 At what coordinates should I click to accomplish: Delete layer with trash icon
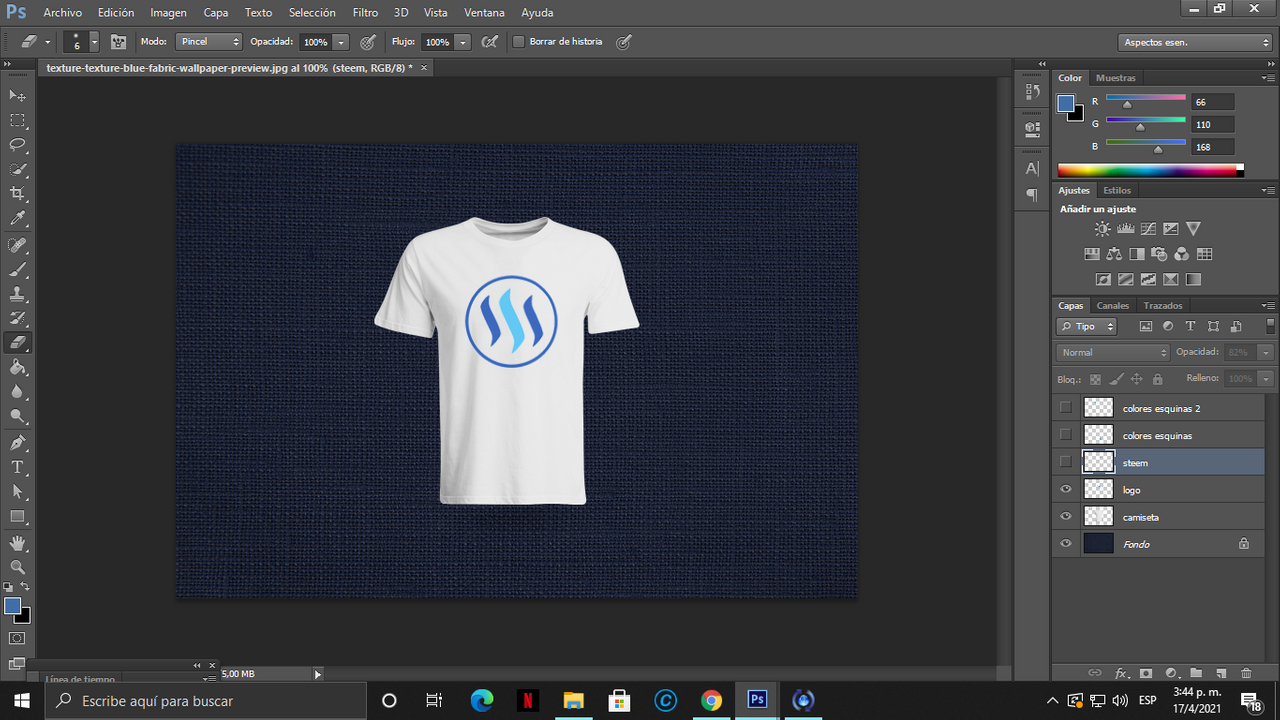[x=1246, y=673]
